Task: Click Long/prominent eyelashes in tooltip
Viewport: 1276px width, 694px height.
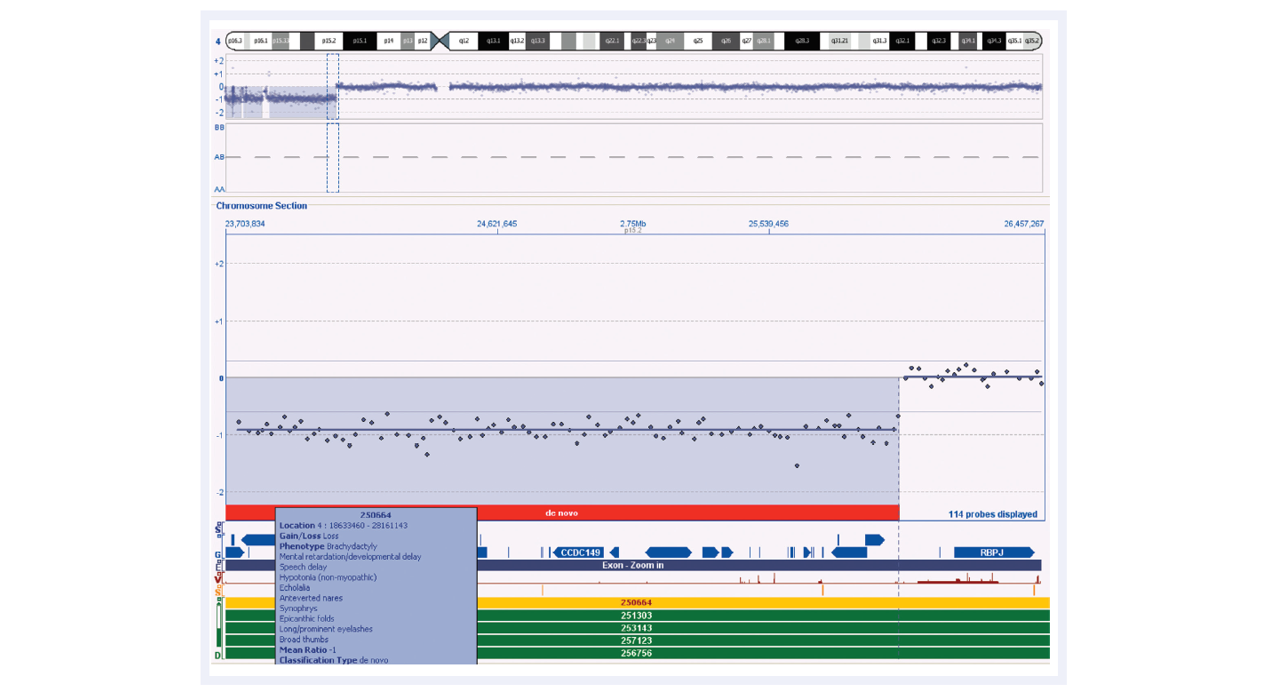Action: click(x=326, y=629)
